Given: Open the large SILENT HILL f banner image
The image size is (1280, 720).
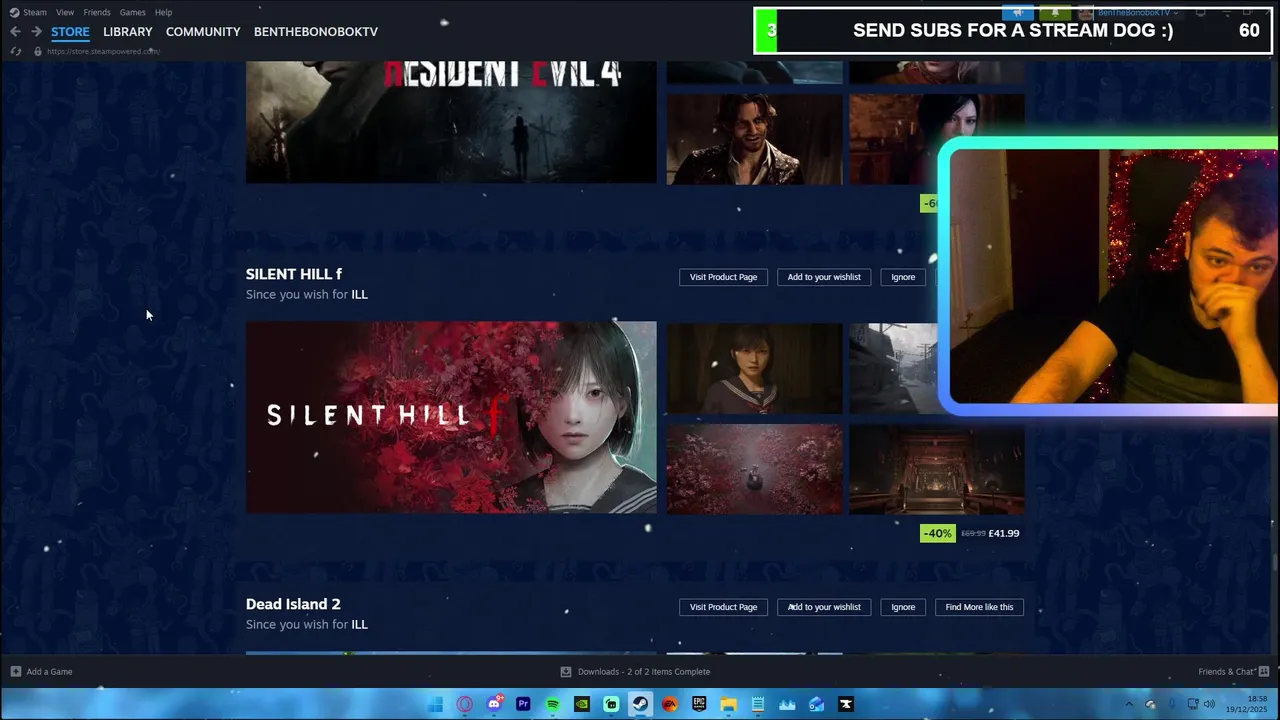Looking at the screenshot, I should tap(451, 417).
